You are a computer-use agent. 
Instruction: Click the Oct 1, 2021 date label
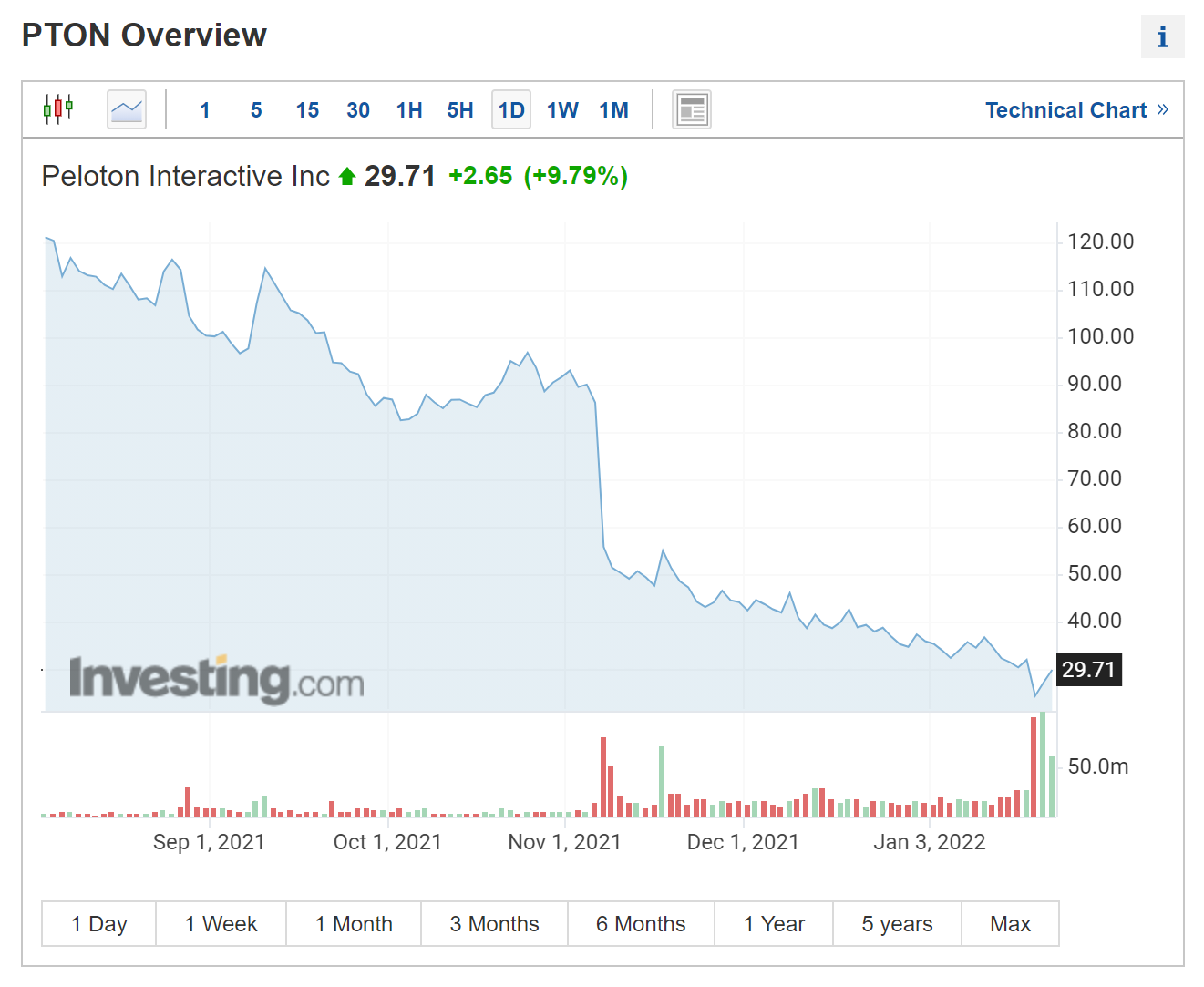[387, 842]
